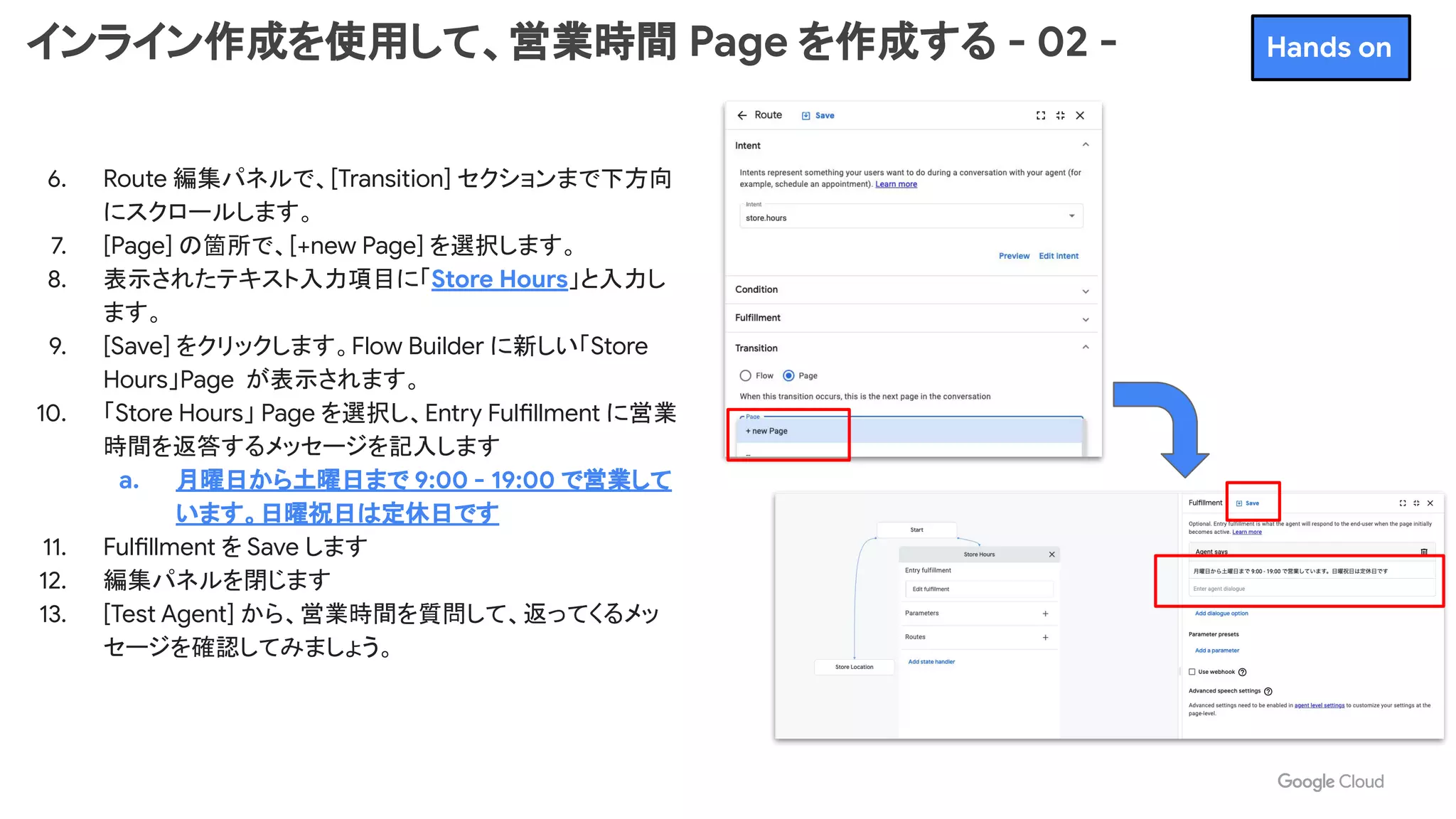
Task: Click help icon beside Advanced speech settings
Action: (x=1268, y=691)
